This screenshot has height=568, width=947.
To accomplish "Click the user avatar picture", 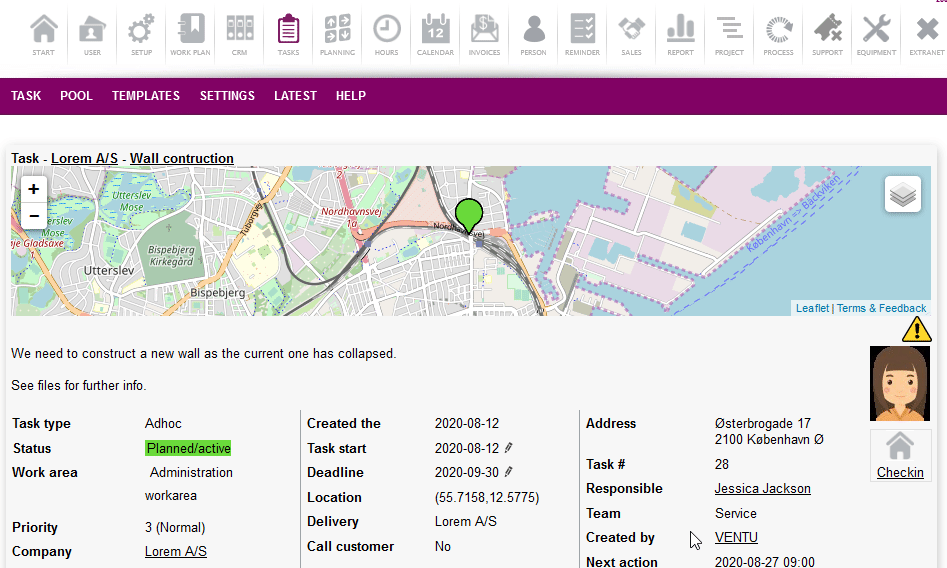I will click(x=900, y=384).
